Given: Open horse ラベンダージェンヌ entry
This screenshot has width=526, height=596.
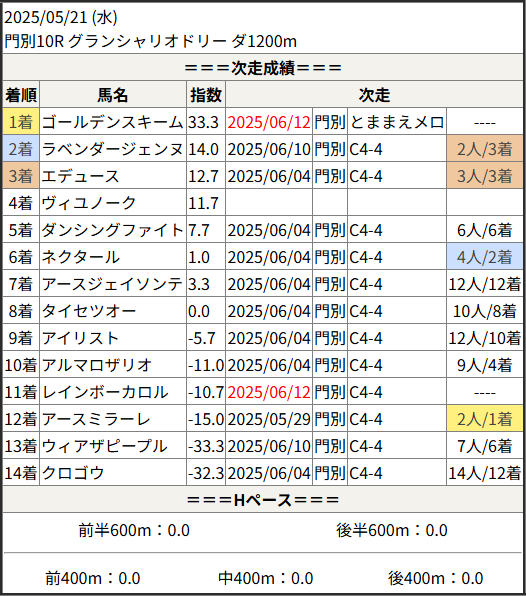Looking at the screenshot, I should [113, 149].
